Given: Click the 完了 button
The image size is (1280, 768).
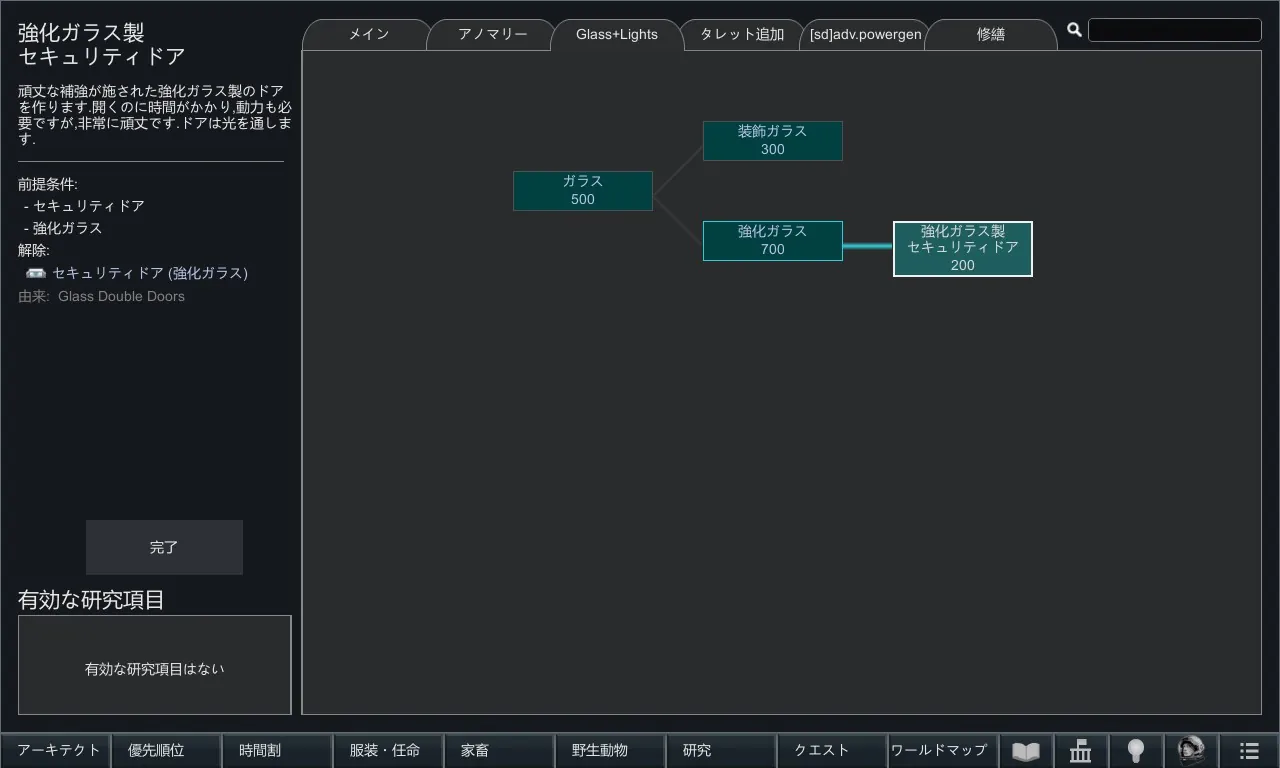Looking at the screenshot, I should [x=164, y=547].
